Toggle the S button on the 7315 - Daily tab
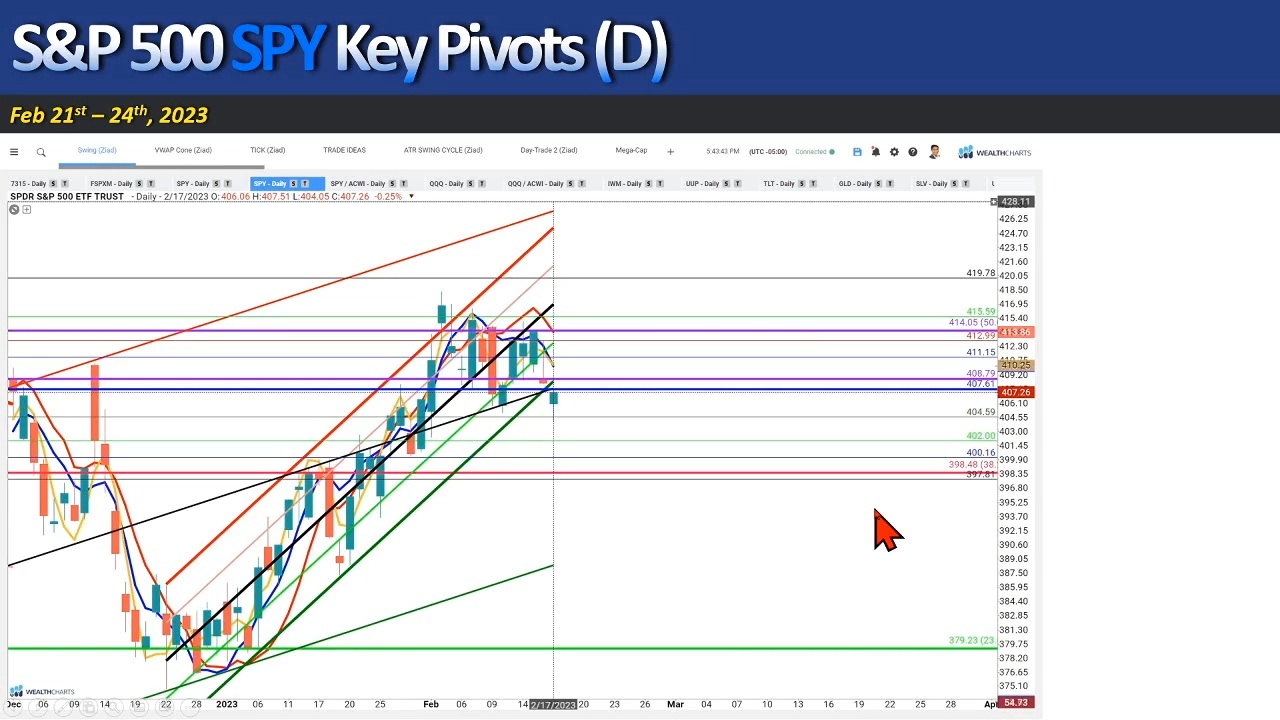Screen dimensions: 1280x720 (x=53, y=183)
